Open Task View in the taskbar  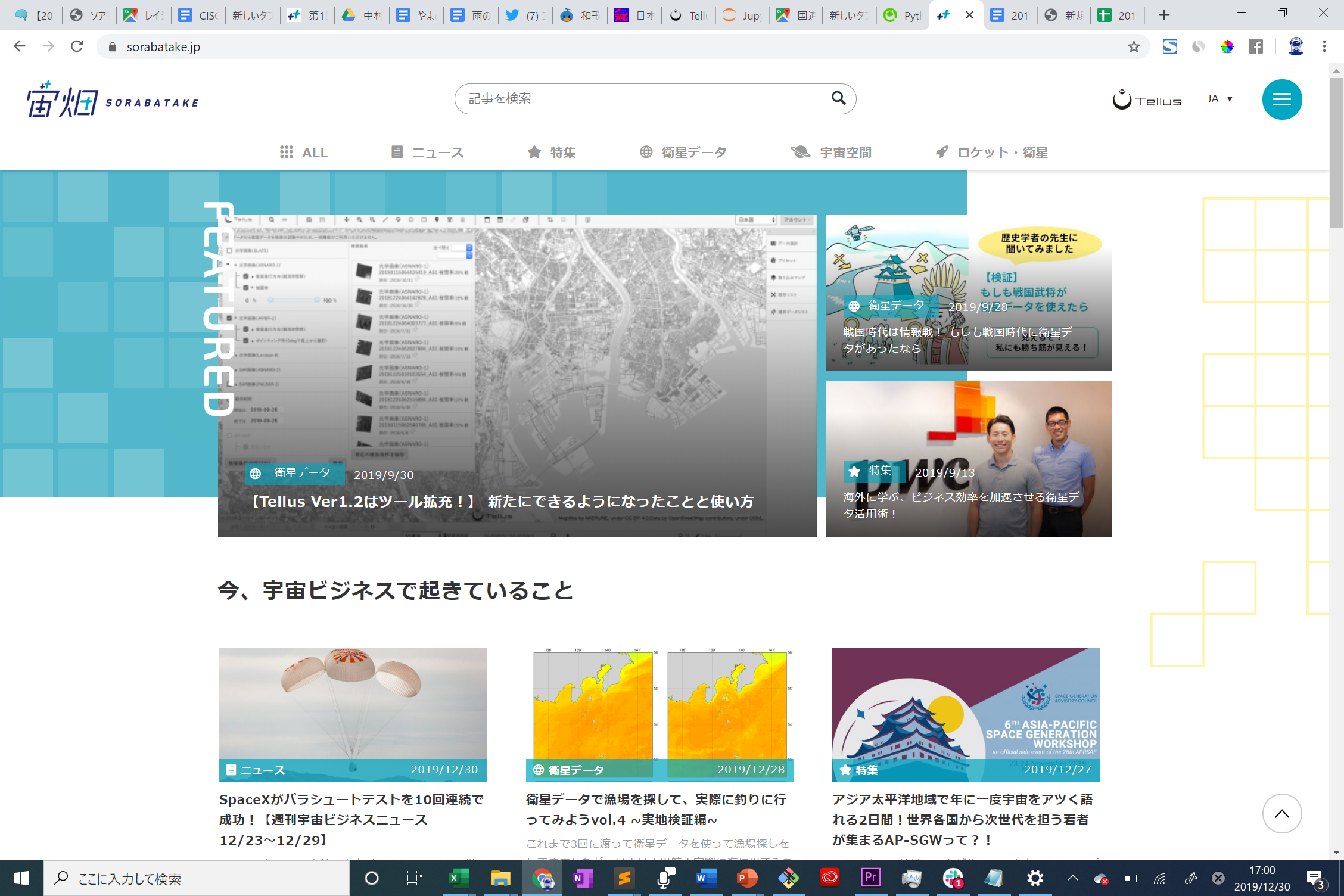coord(414,878)
